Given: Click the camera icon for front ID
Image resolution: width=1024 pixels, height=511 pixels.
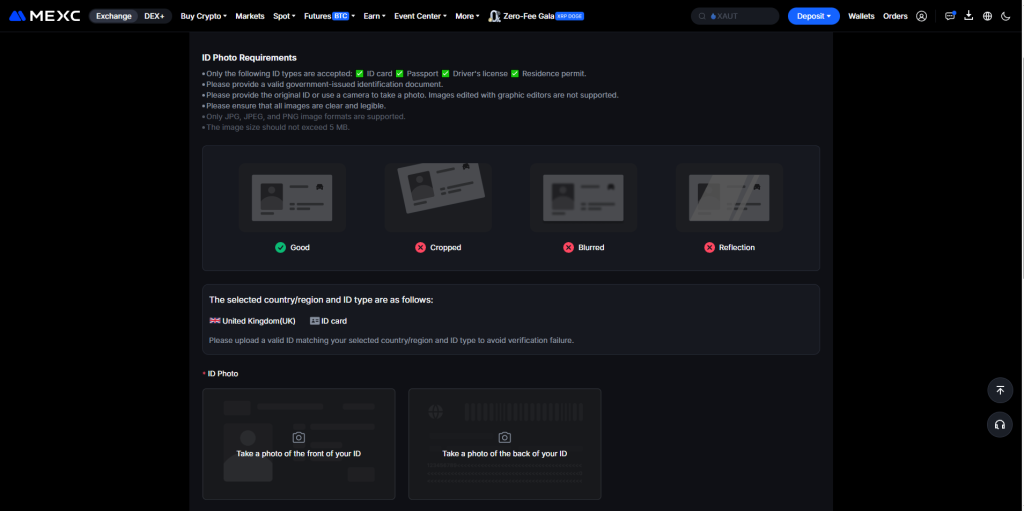Looking at the screenshot, I should pos(298,437).
